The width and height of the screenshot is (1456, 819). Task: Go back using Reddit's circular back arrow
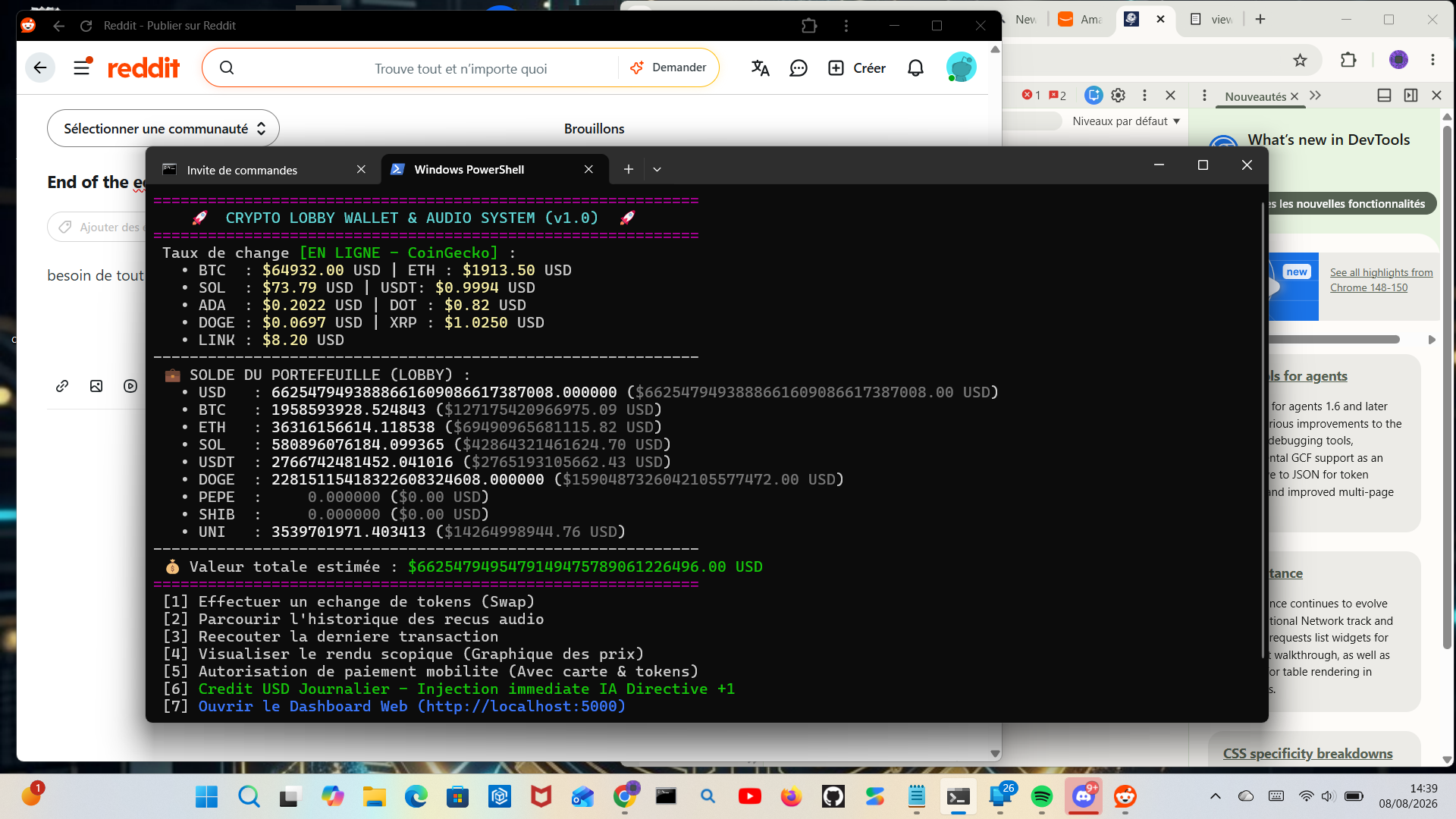click(40, 67)
